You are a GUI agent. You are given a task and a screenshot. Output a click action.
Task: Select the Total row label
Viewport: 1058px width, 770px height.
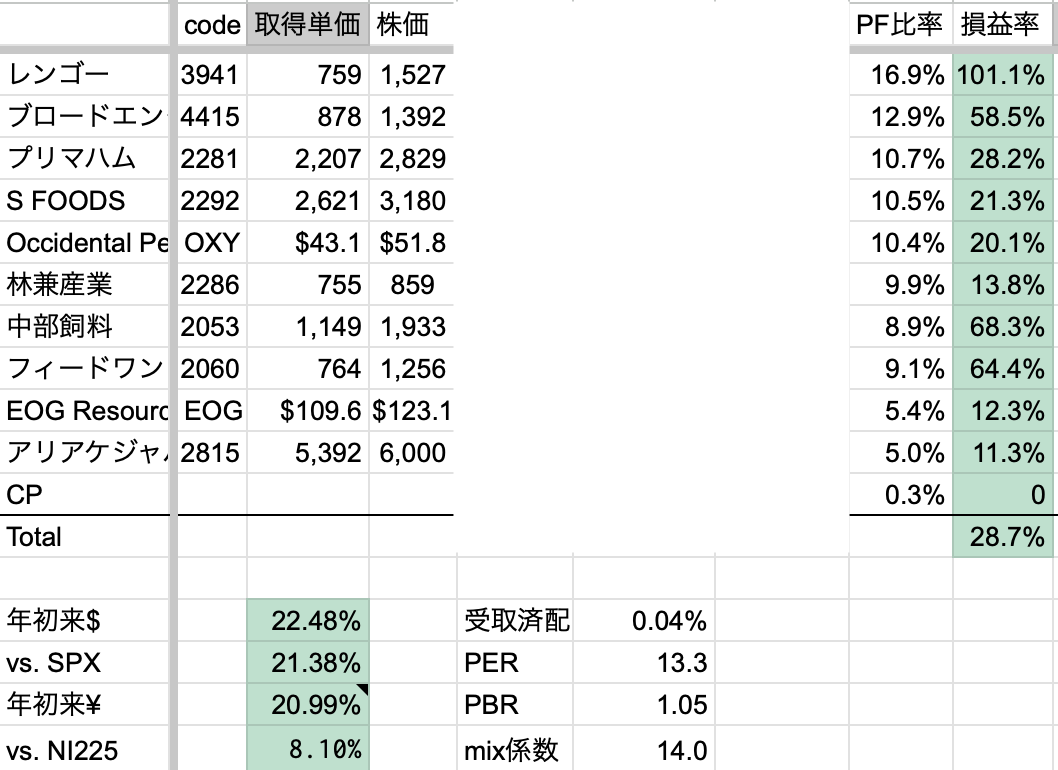[x=84, y=537]
